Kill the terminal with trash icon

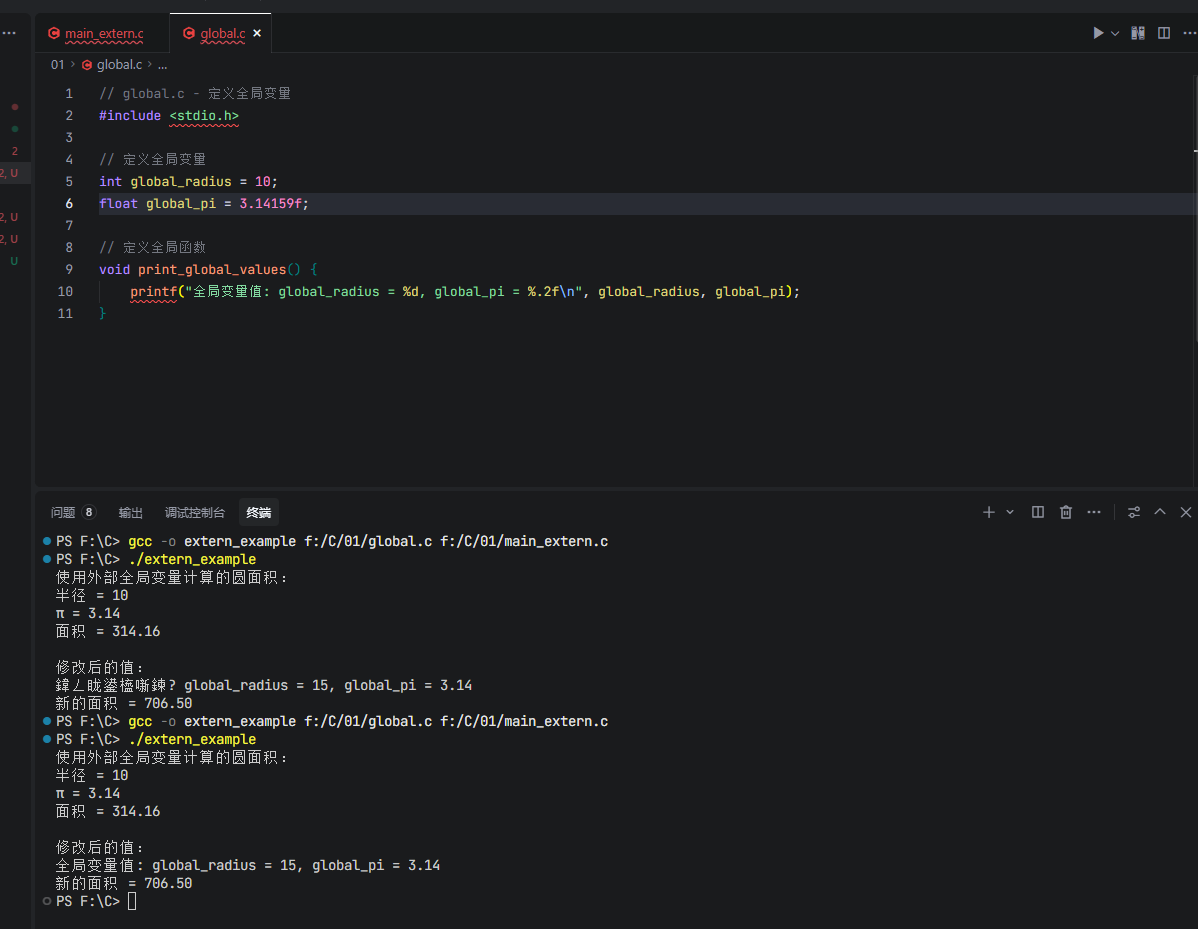point(1066,512)
